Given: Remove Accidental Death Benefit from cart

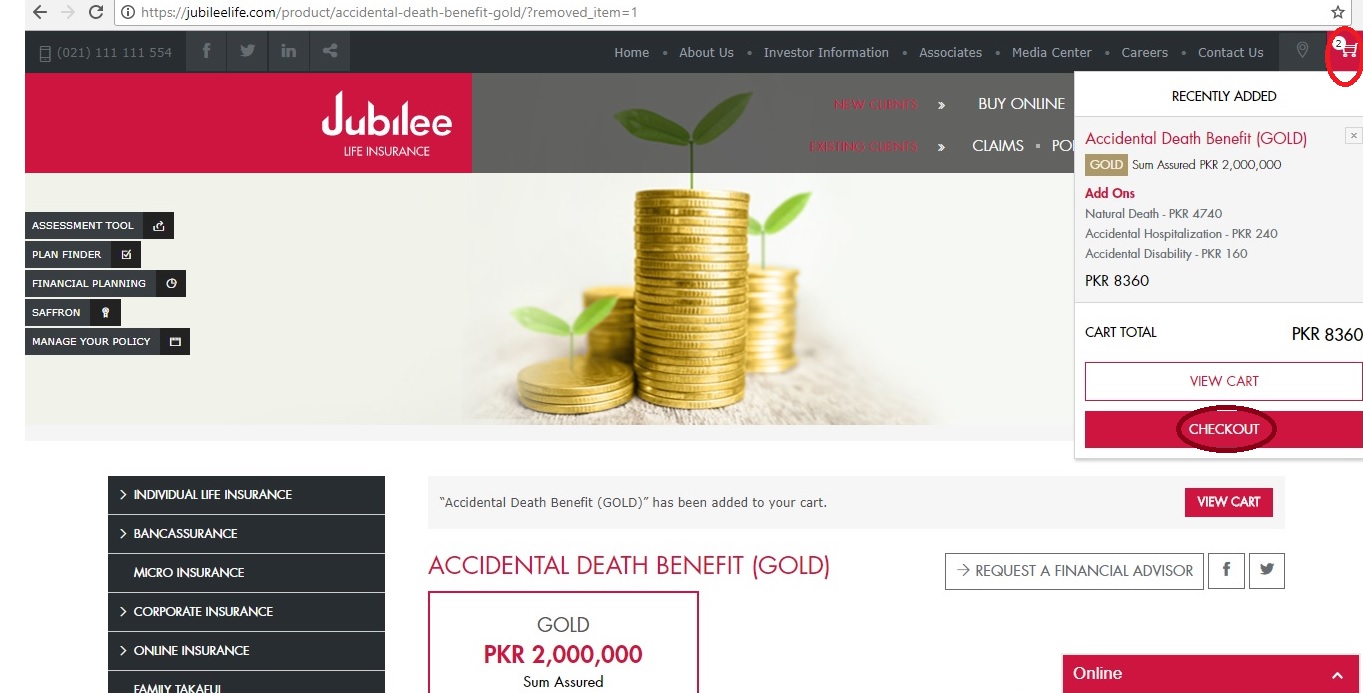Looking at the screenshot, I should 1353,136.
